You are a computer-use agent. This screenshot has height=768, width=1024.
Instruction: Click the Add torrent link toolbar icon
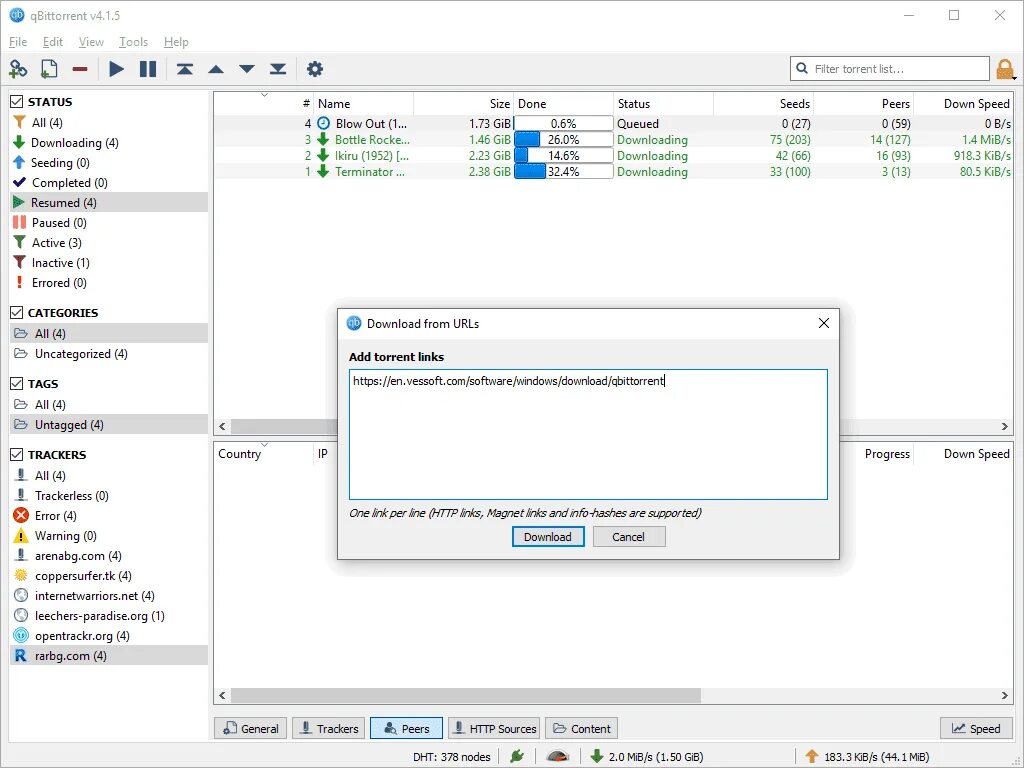18,69
